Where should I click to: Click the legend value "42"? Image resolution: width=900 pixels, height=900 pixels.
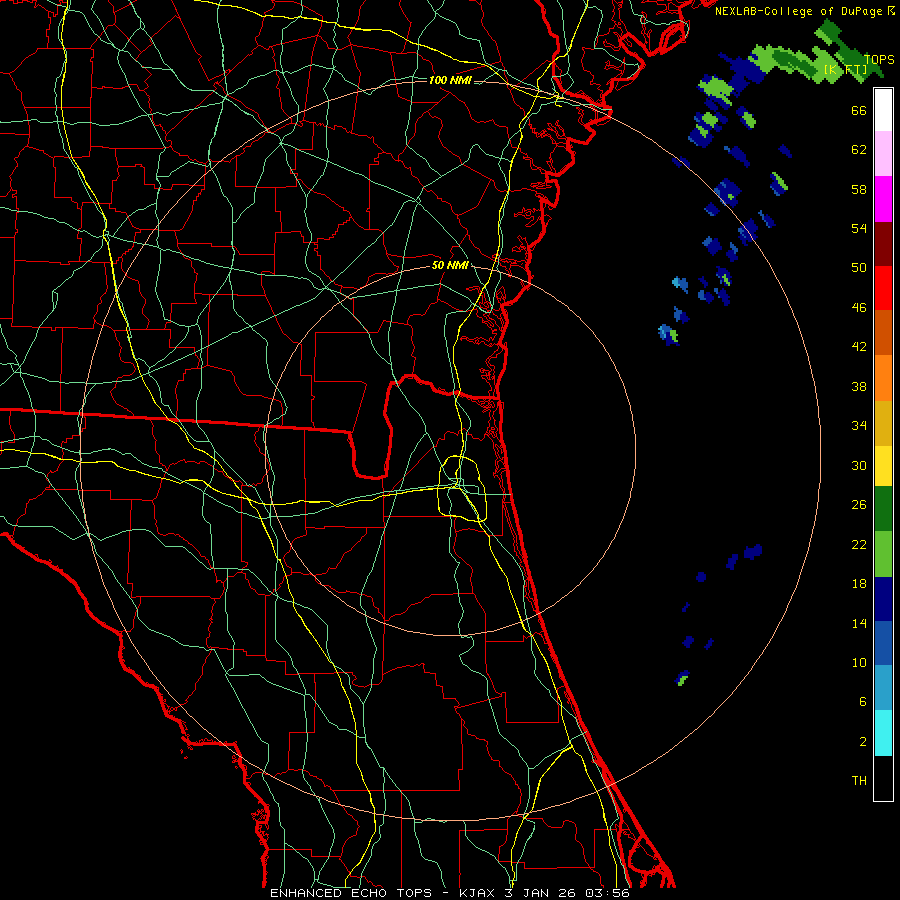pyautogui.click(x=859, y=347)
